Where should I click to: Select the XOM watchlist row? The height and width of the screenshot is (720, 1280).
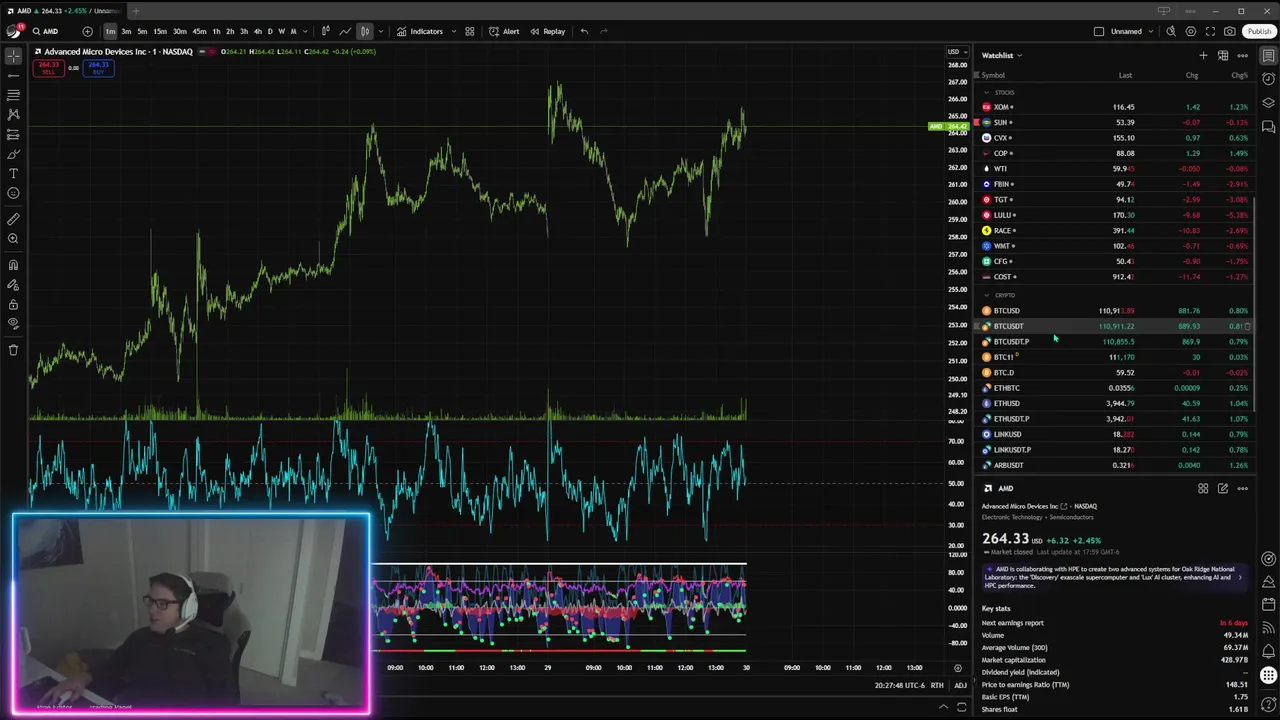(1115, 107)
